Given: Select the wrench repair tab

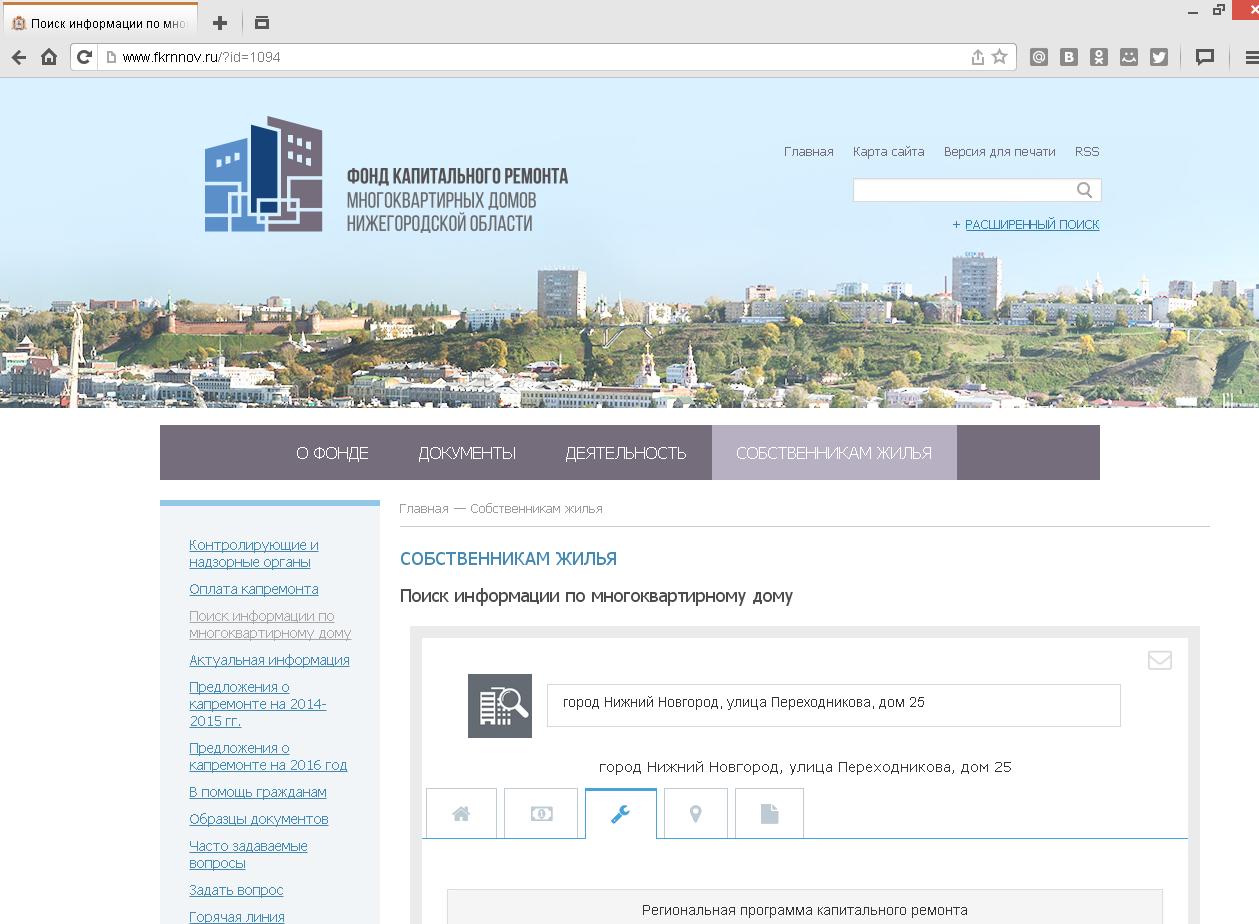Looking at the screenshot, I should pyautogui.click(x=620, y=813).
